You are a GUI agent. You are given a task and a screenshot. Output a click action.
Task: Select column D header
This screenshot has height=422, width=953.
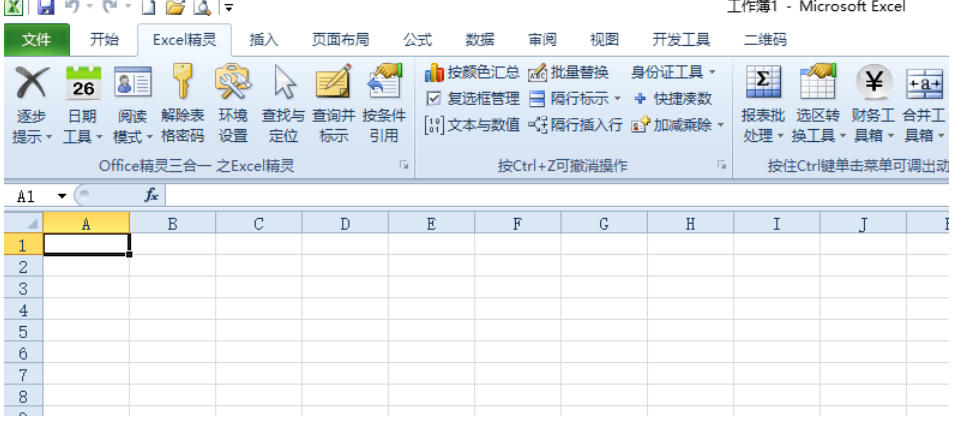[345, 224]
